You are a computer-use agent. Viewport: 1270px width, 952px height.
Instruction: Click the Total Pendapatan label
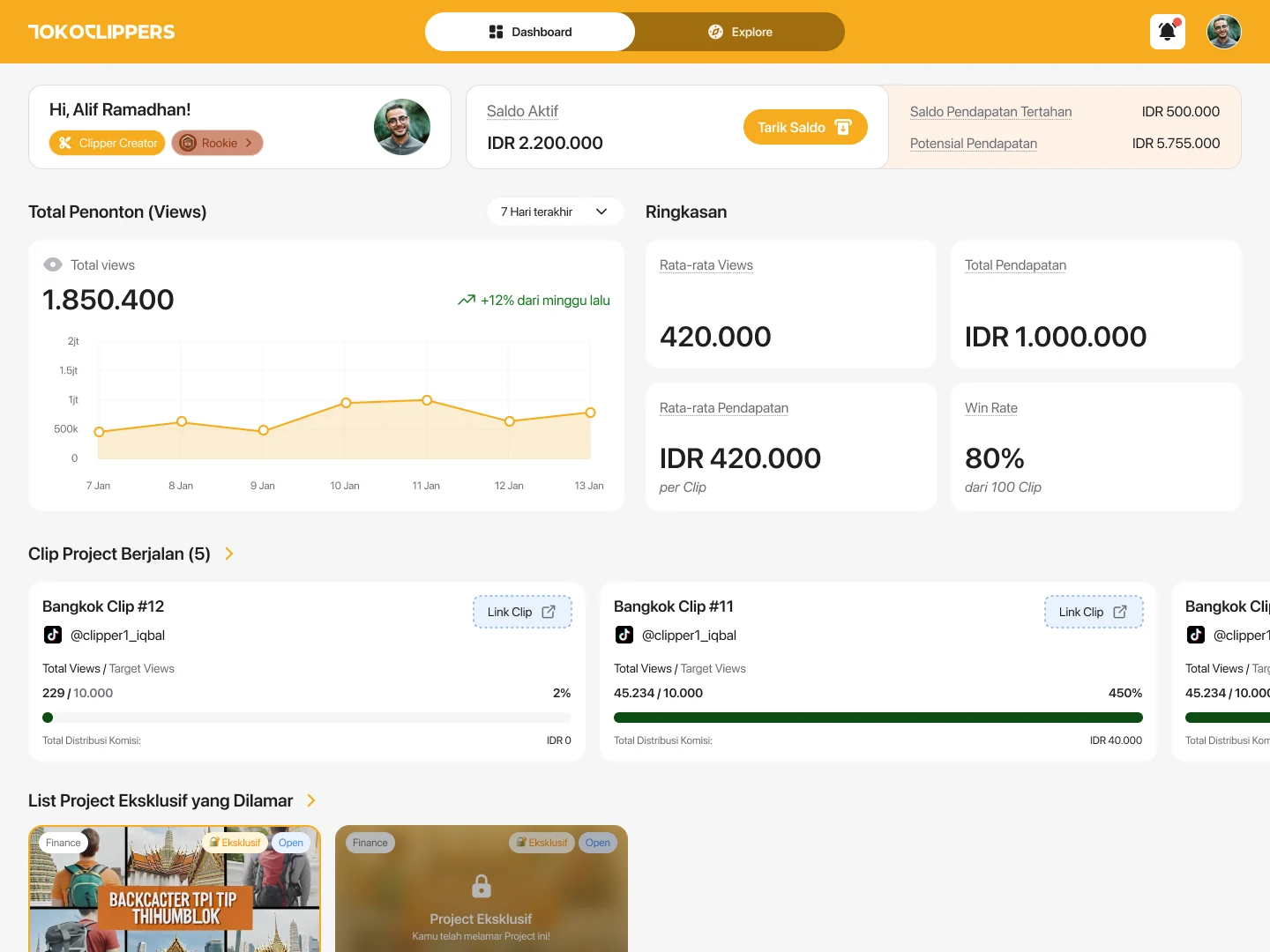click(x=1015, y=265)
